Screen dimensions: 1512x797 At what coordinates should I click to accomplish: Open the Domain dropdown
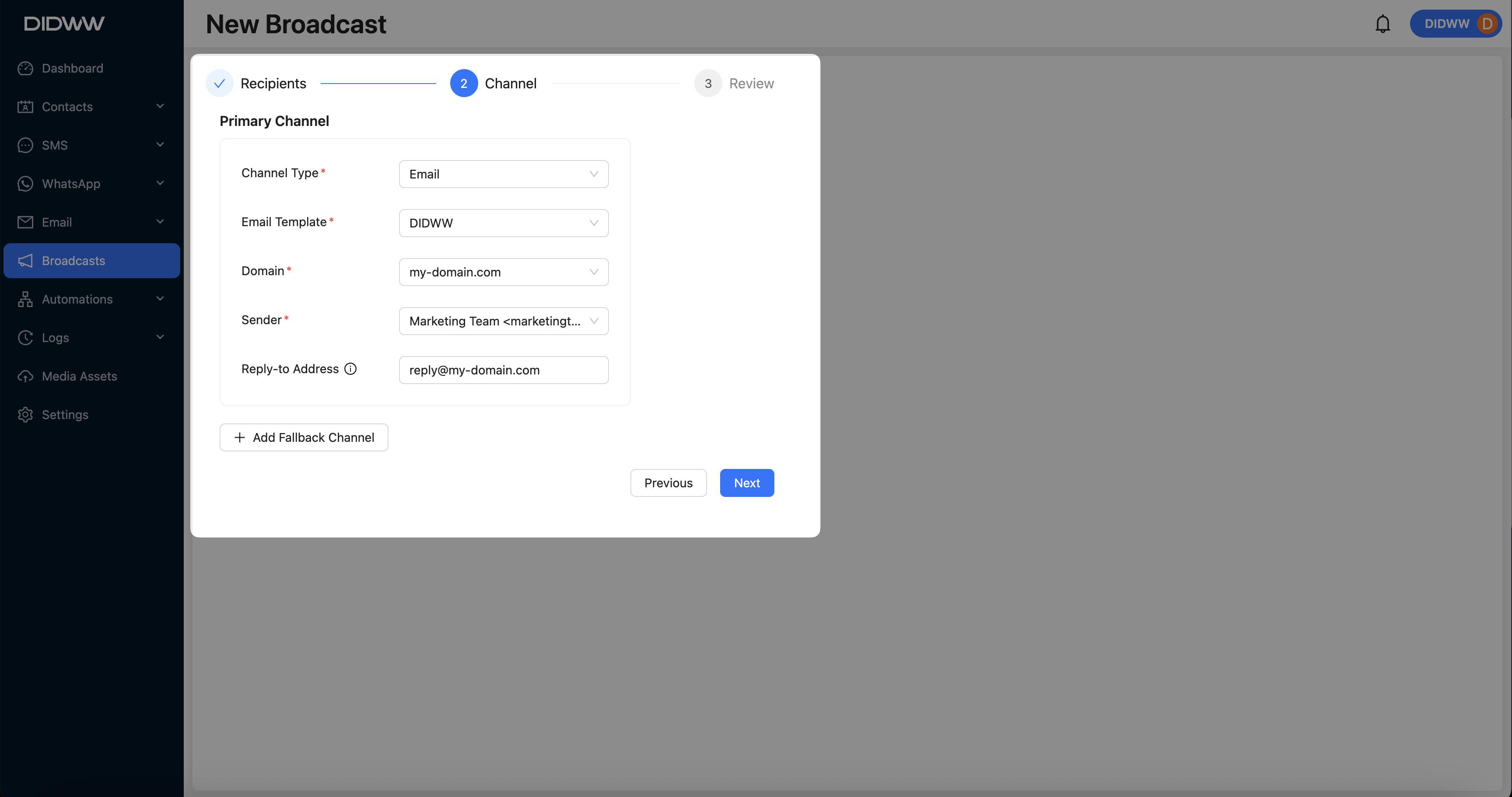click(x=503, y=273)
